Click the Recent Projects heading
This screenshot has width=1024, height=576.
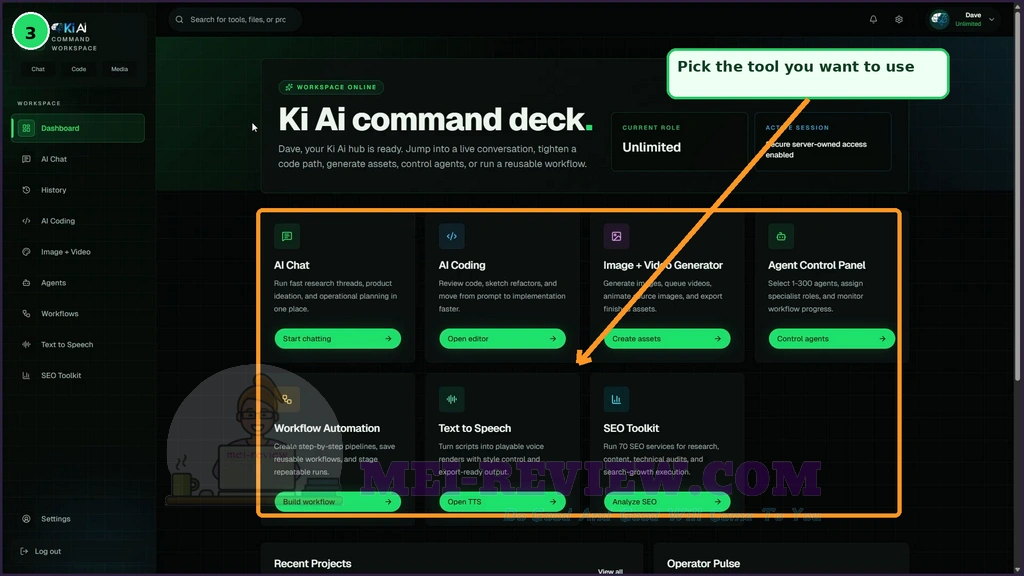pyautogui.click(x=312, y=564)
